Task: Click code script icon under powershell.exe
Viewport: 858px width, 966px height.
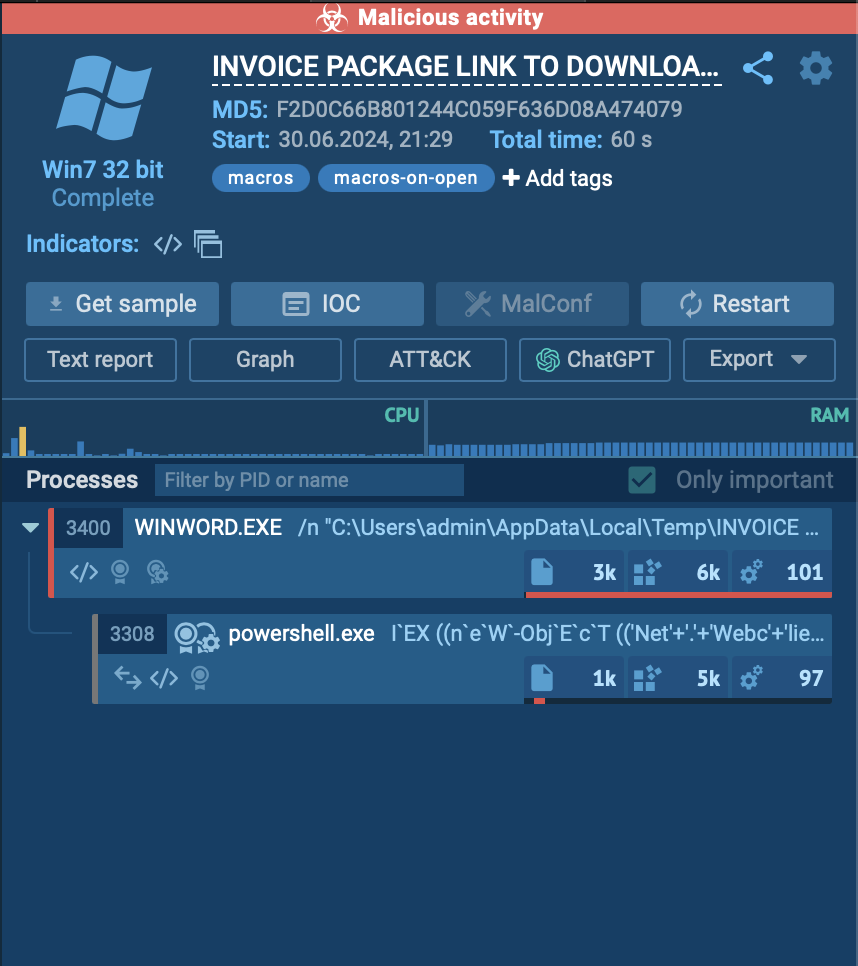Action: (x=164, y=678)
